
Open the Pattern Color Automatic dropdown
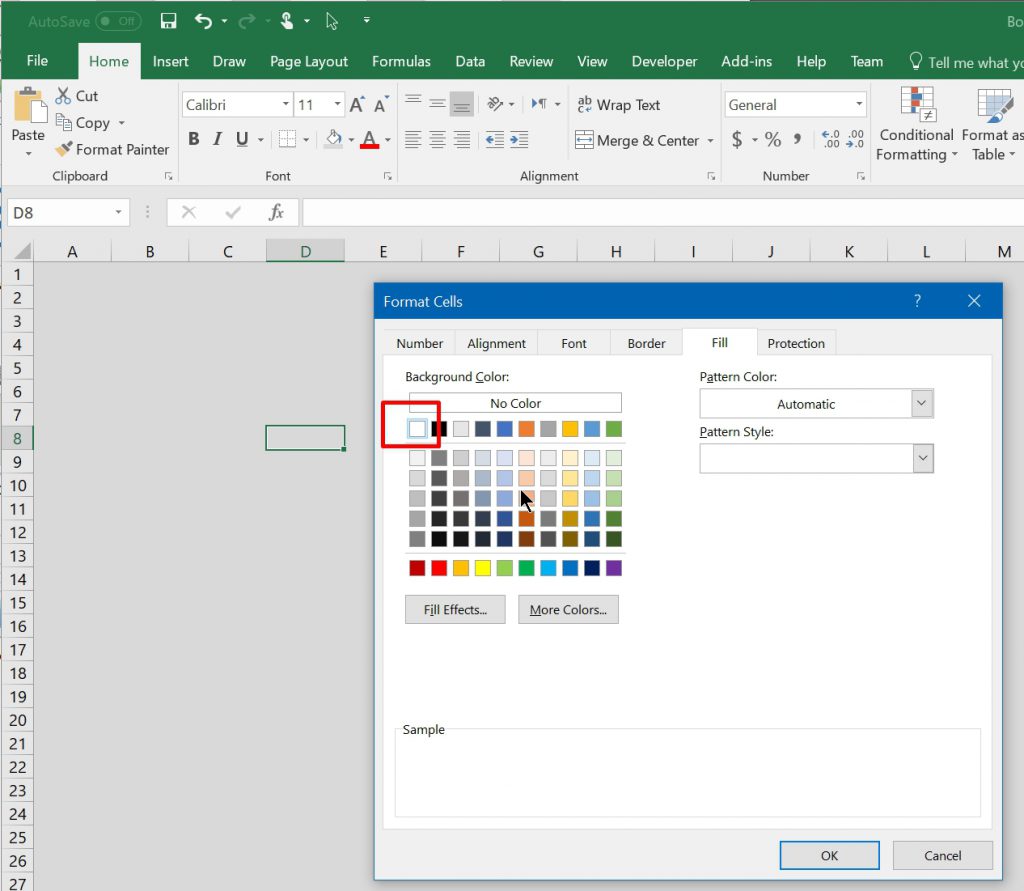(x=921, y=403)
